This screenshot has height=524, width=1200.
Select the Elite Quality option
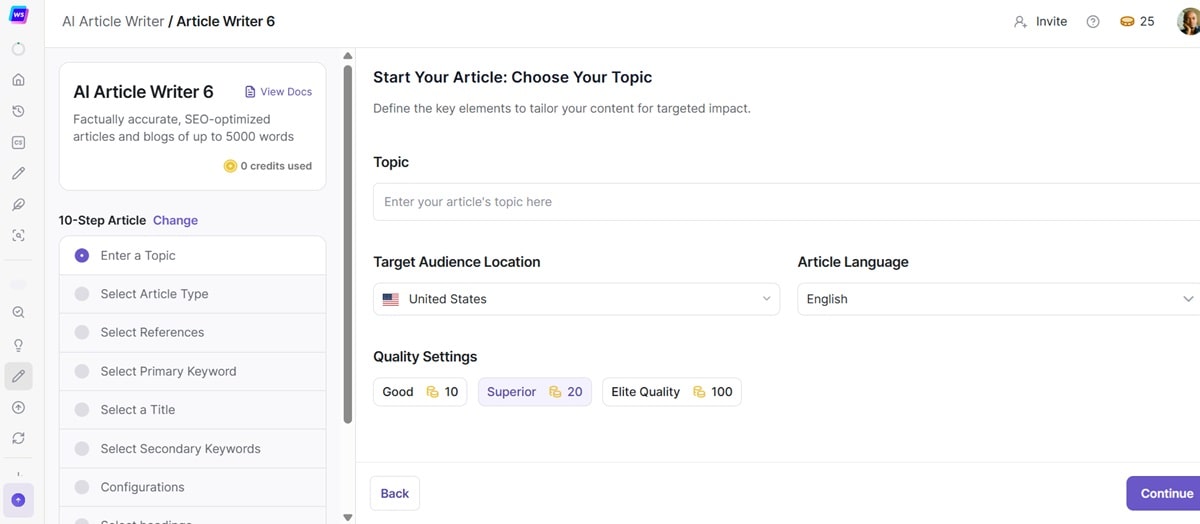pyautogui.click(x=671, y=392)
